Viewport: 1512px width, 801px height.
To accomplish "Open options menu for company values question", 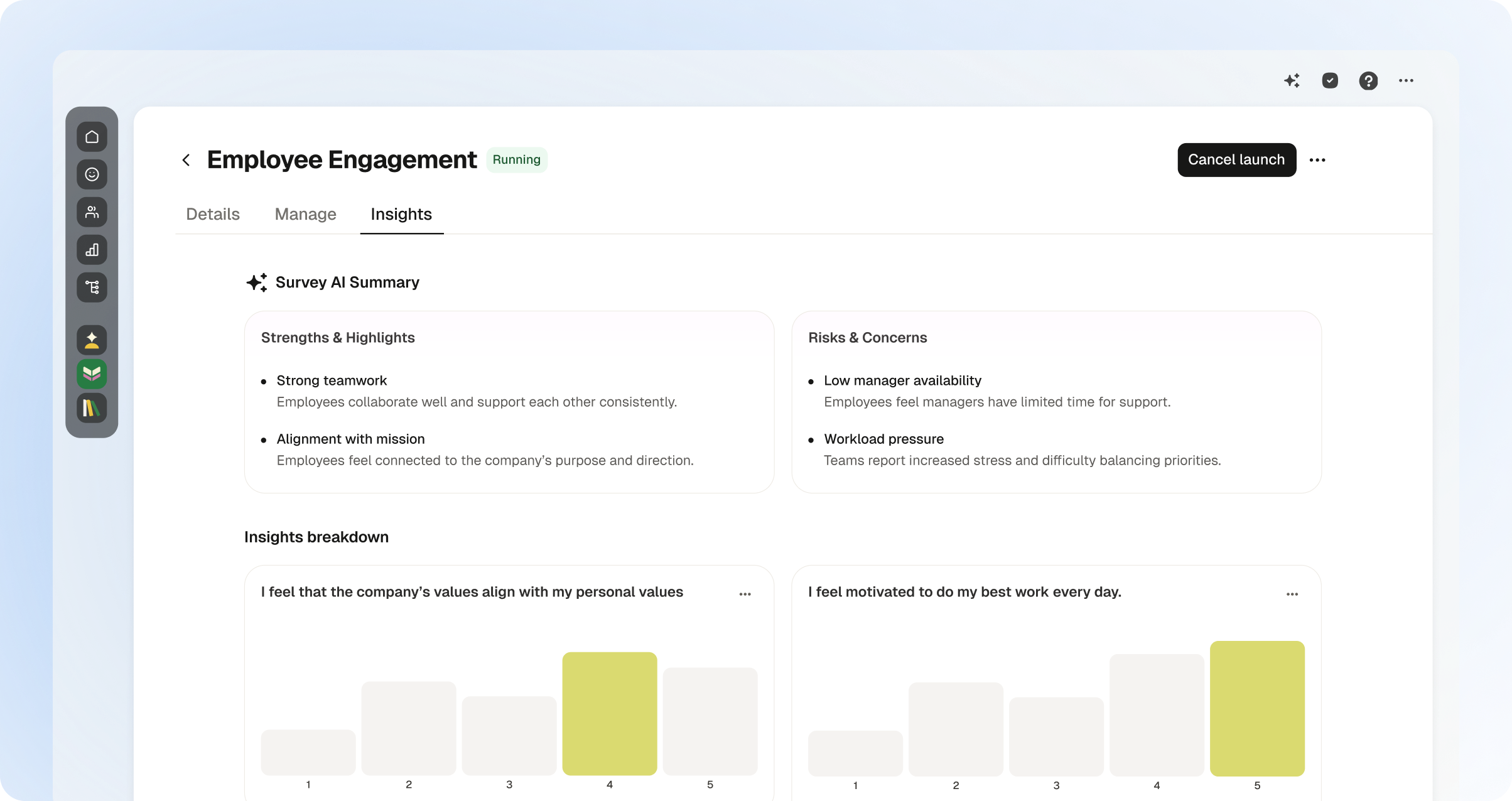I will pos(745,594).
